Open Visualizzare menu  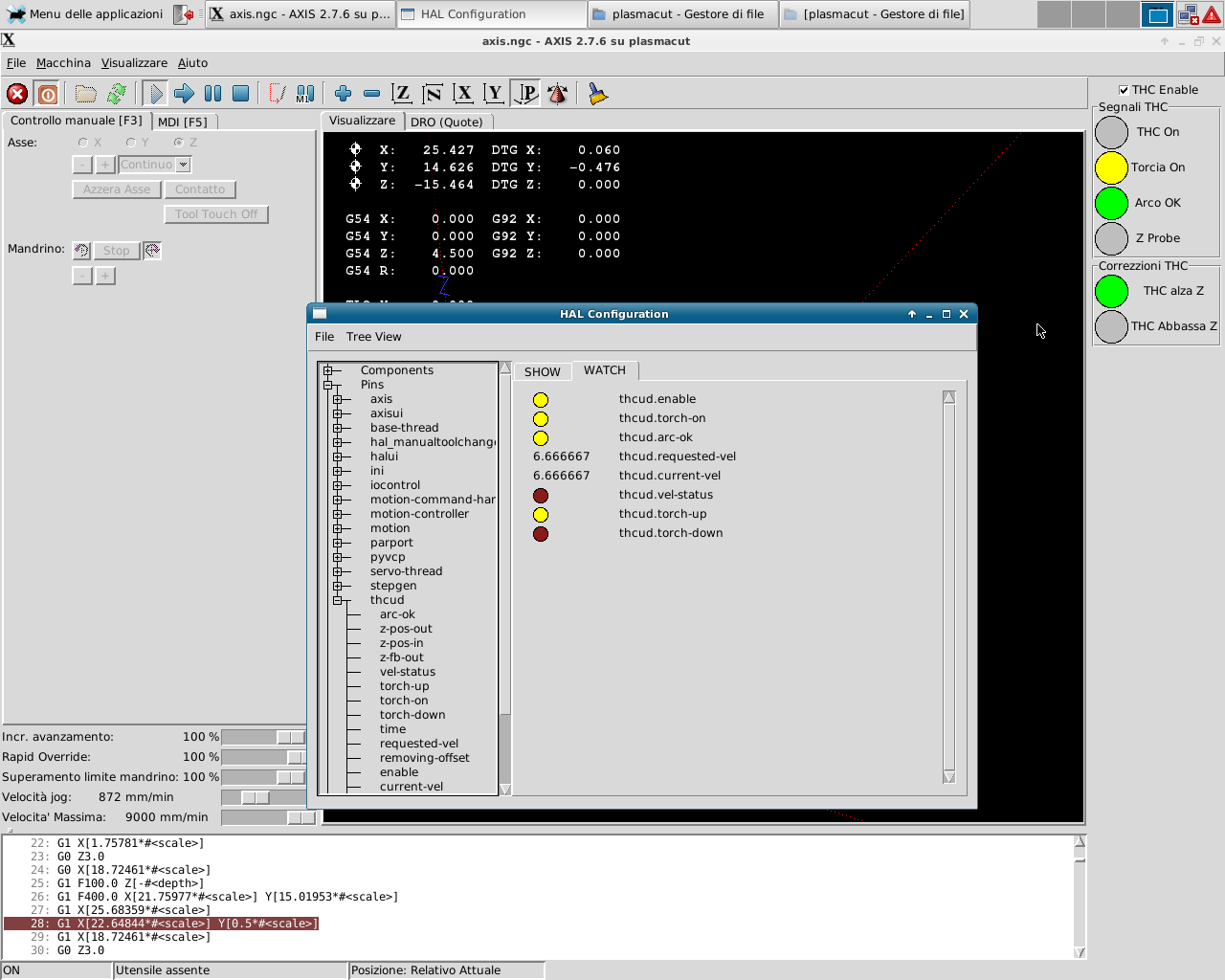(134, 63)
